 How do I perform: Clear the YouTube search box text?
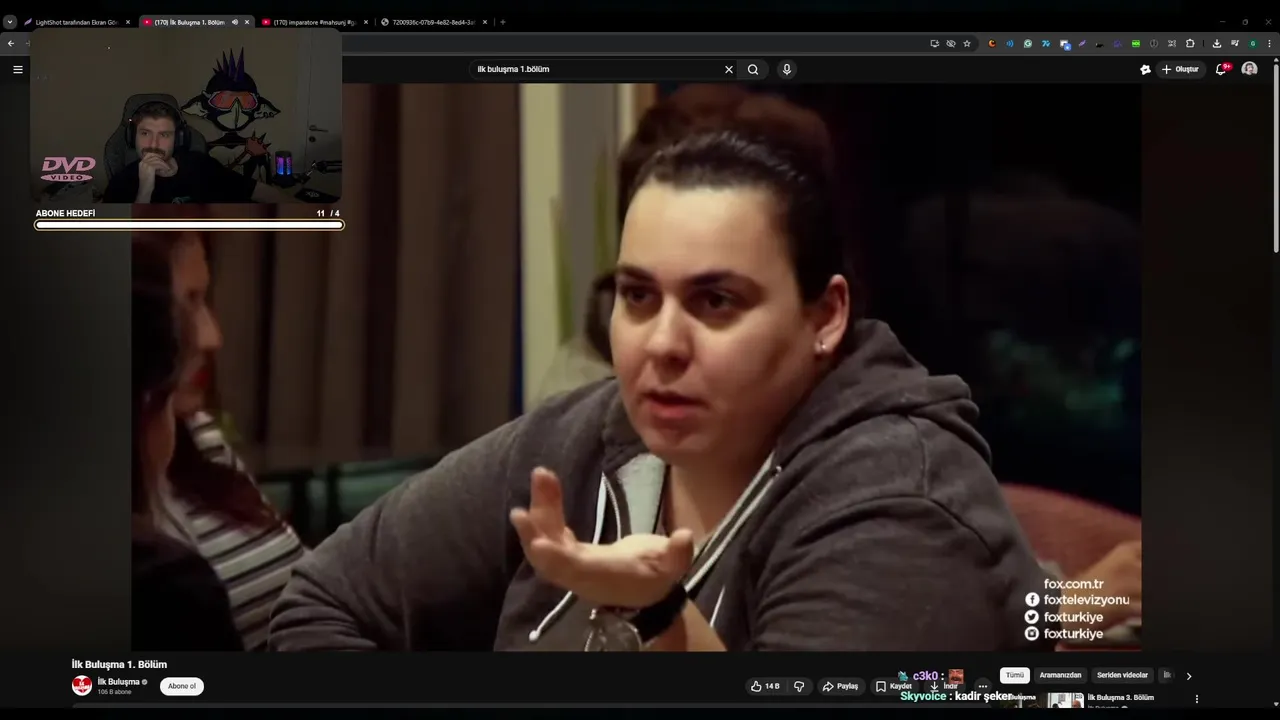[x=729, y=69]
